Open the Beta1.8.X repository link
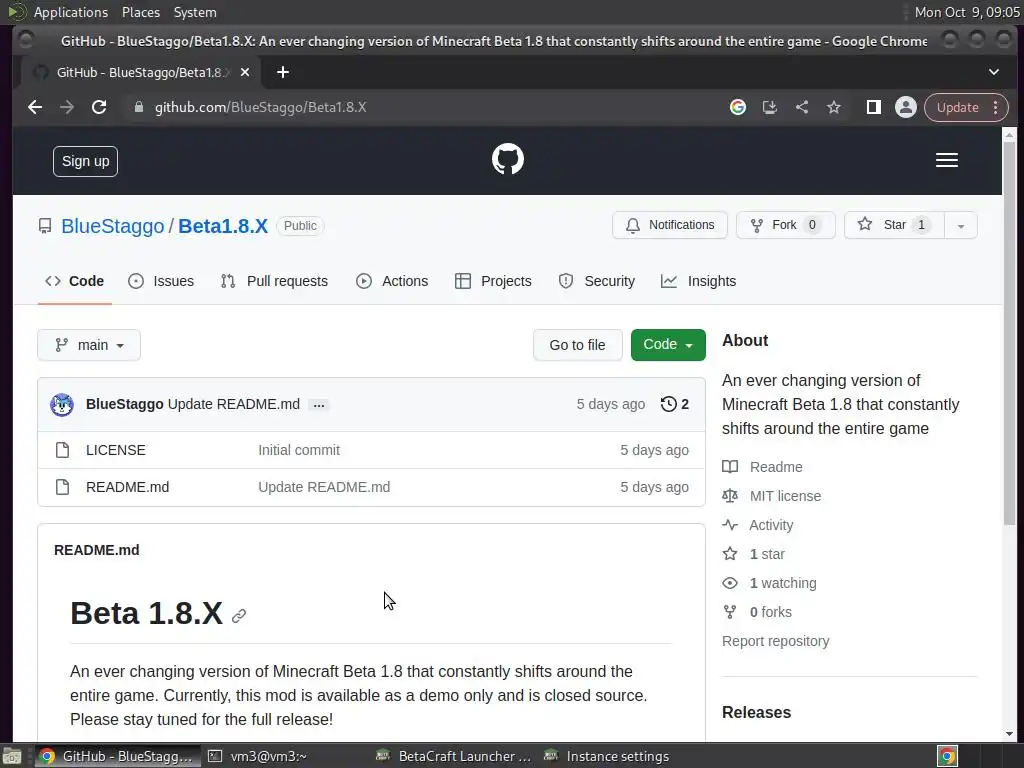Screen dimensions: 1024x768 223,226
